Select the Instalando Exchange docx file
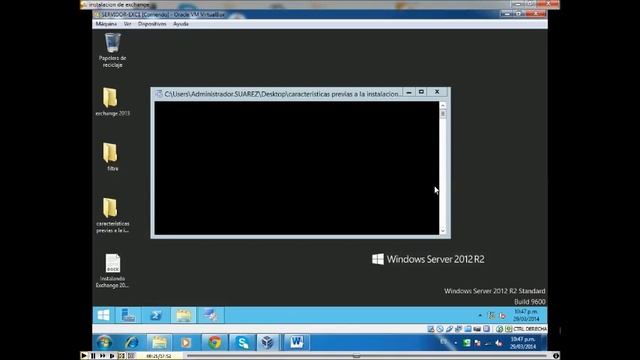Image resolution: width=640 pixels, height=360 pixels. [x=112, y=271]
